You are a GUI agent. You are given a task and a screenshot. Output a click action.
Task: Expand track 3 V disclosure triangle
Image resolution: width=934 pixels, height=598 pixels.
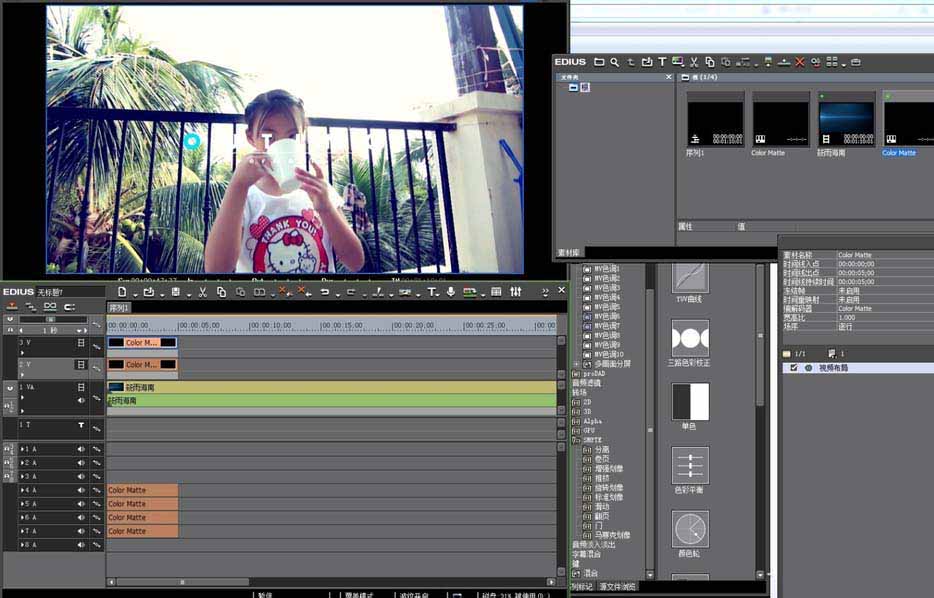pos(22,353)
